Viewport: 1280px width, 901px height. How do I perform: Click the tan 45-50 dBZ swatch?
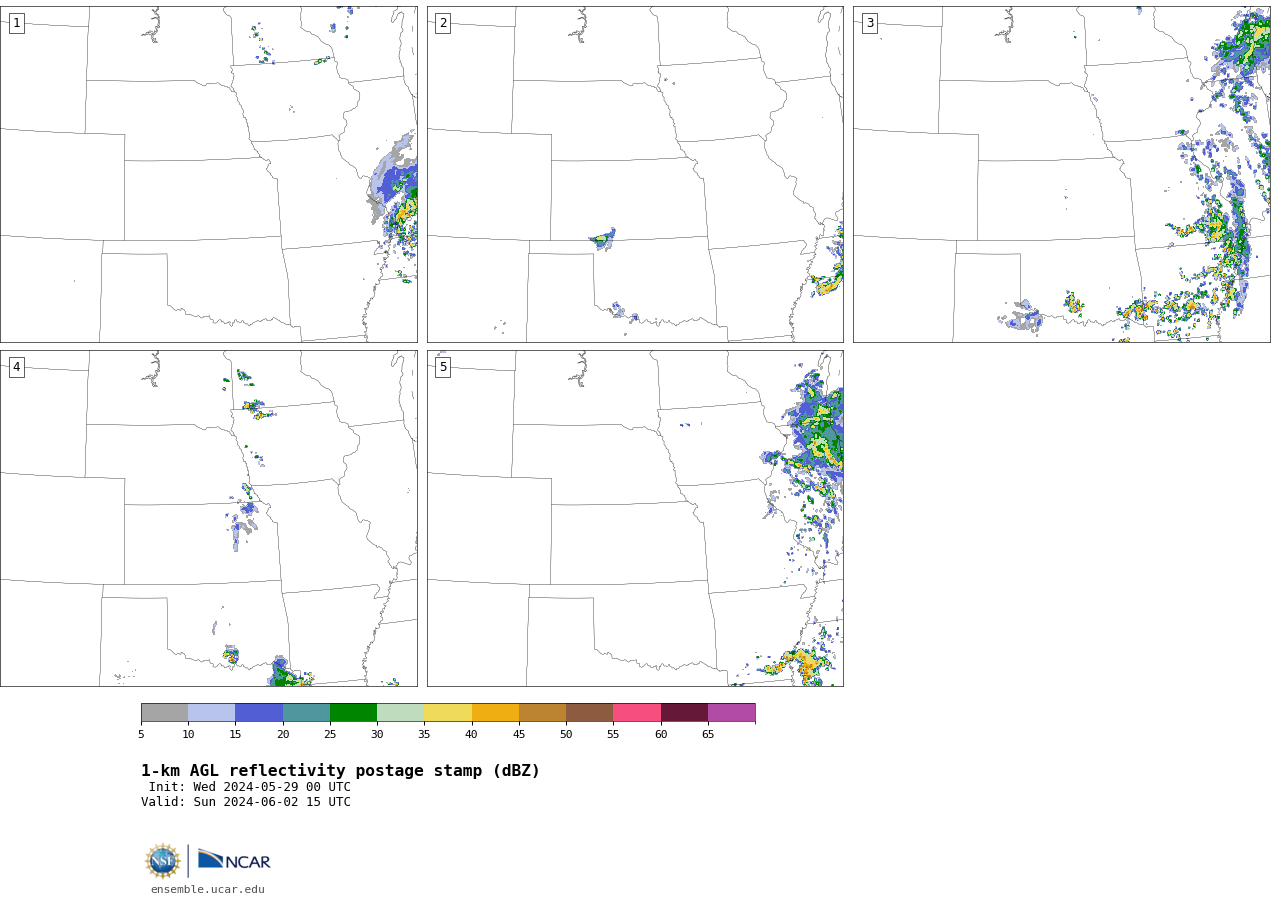(x=542, y=713)
